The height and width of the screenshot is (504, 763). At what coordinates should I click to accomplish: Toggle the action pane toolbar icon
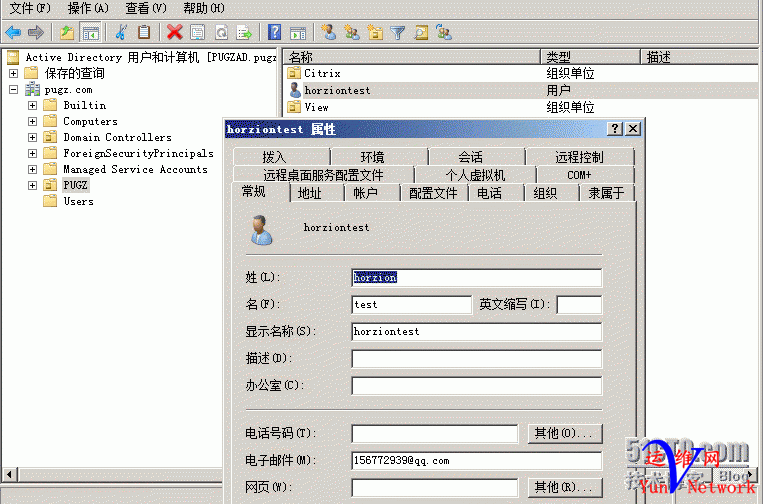(298, 33)
